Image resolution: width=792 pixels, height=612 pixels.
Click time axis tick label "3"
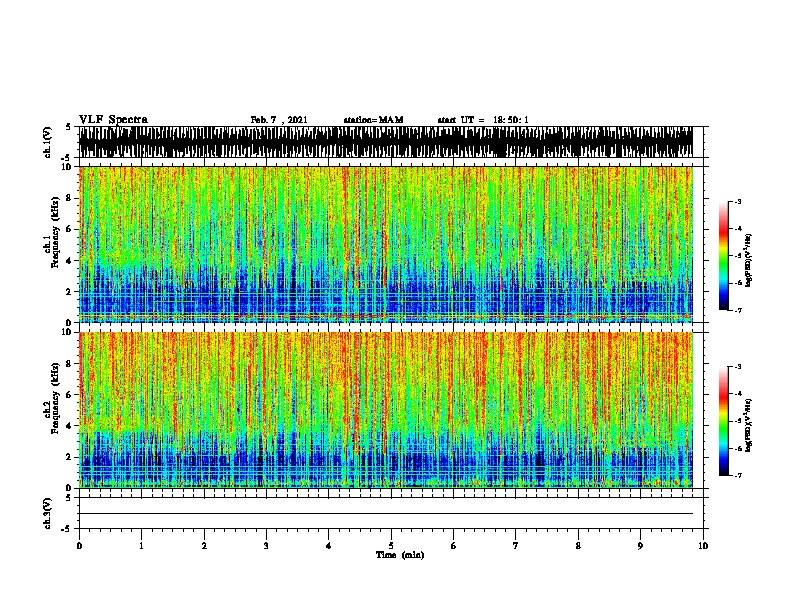pos(266,546)
